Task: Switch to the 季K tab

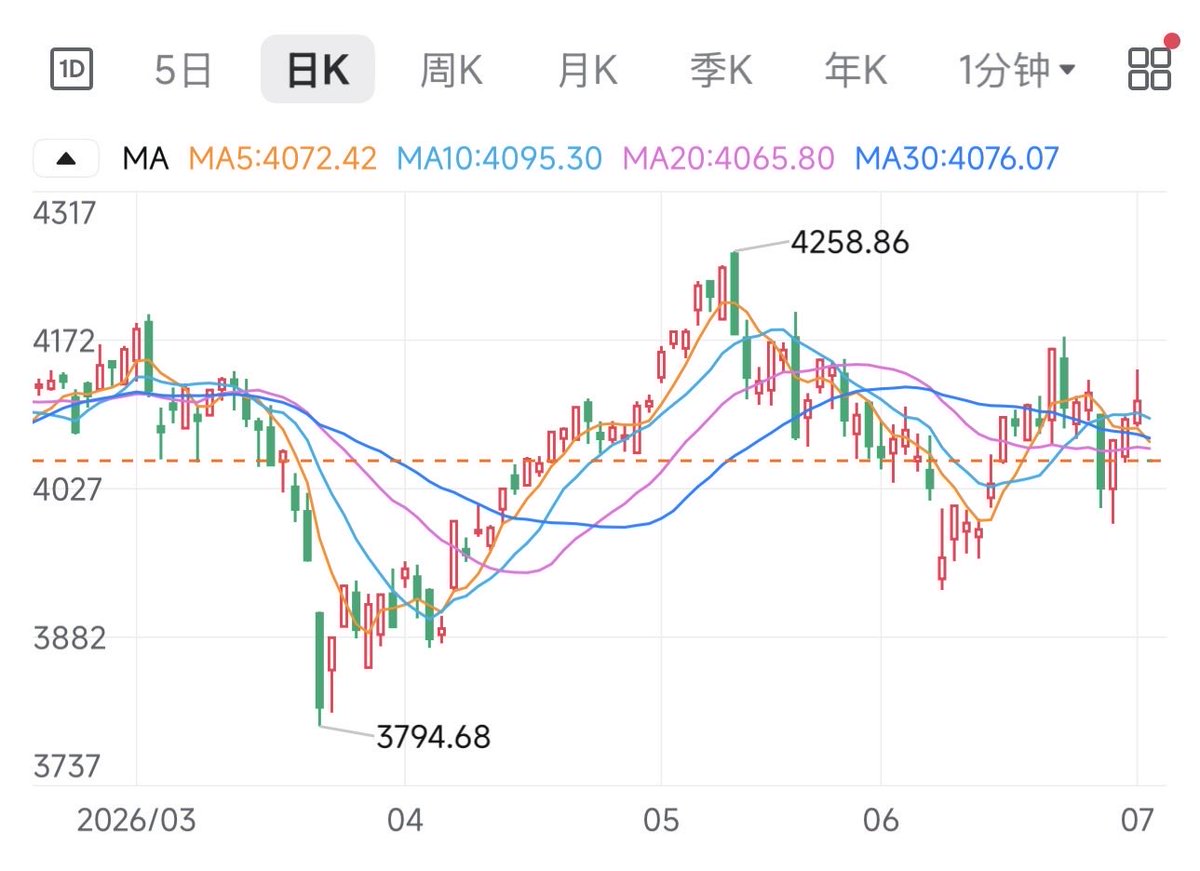Action: pyautogui.click(x=720, y=70)
